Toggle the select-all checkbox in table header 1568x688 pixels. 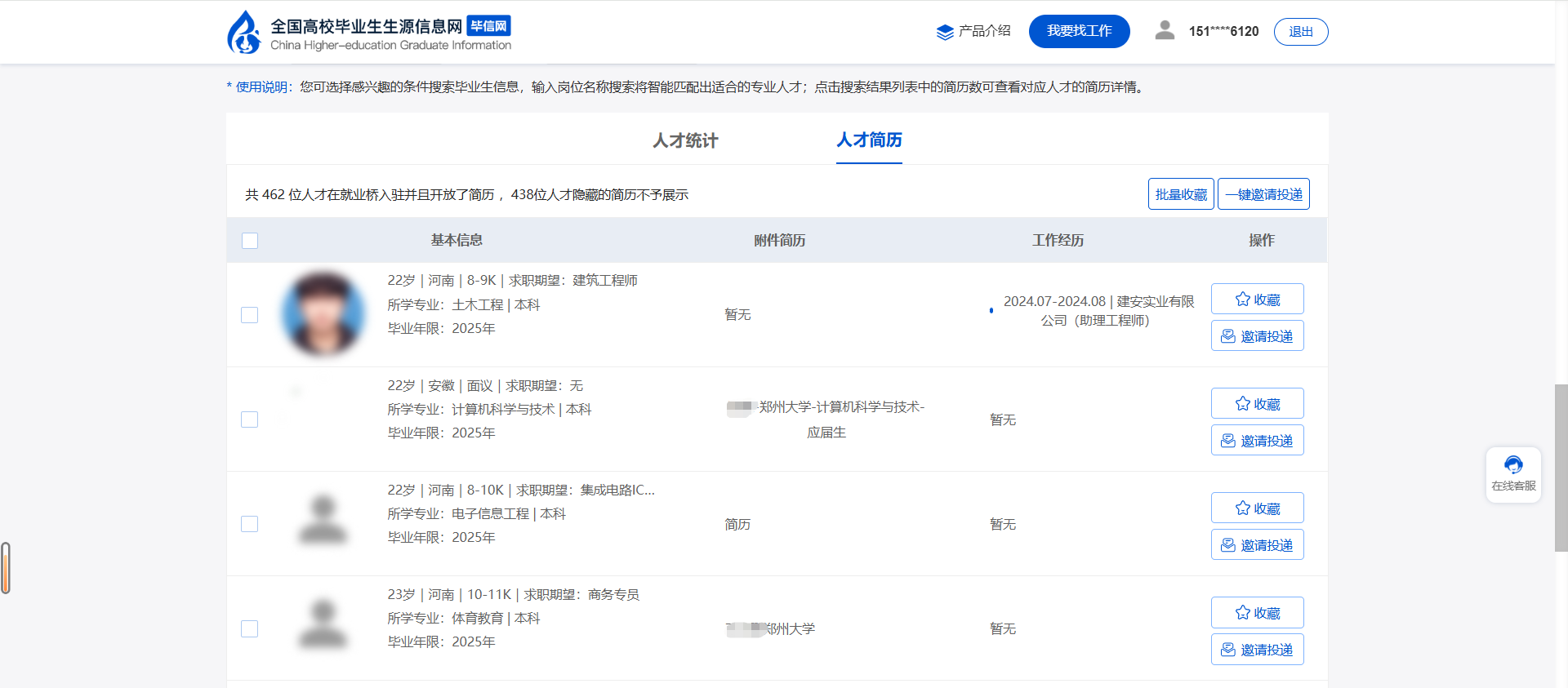250,241
